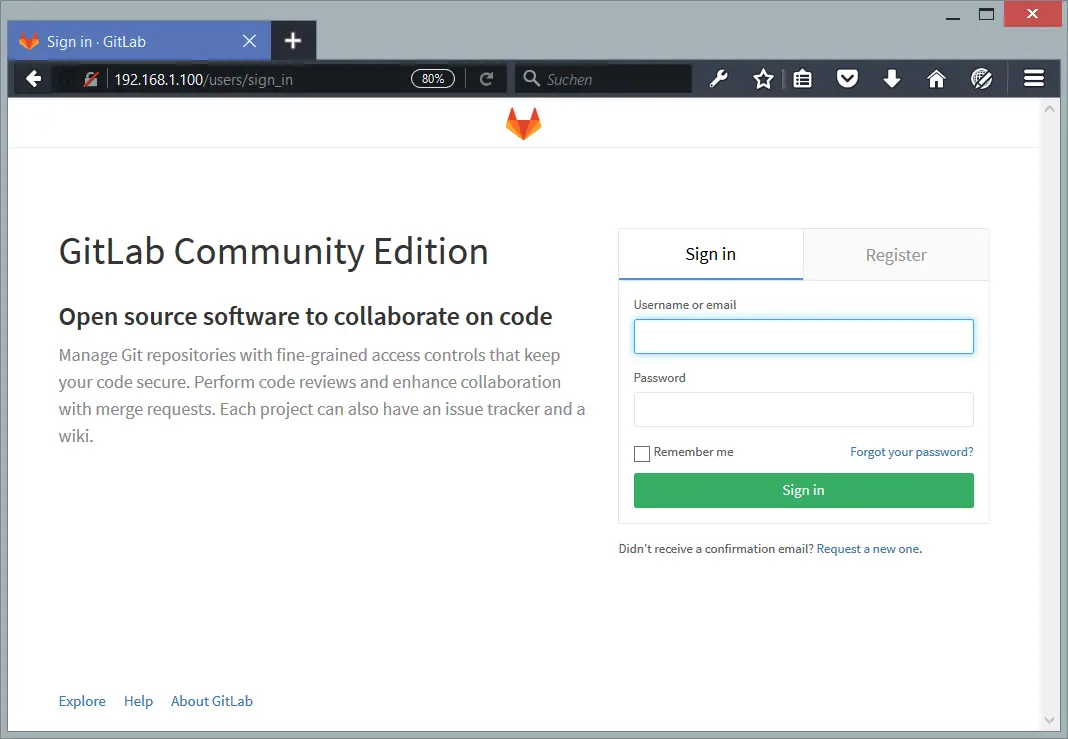Click the GitLab Community Edition heading
Screen dimensions: 1068x739
coord(273,251)
